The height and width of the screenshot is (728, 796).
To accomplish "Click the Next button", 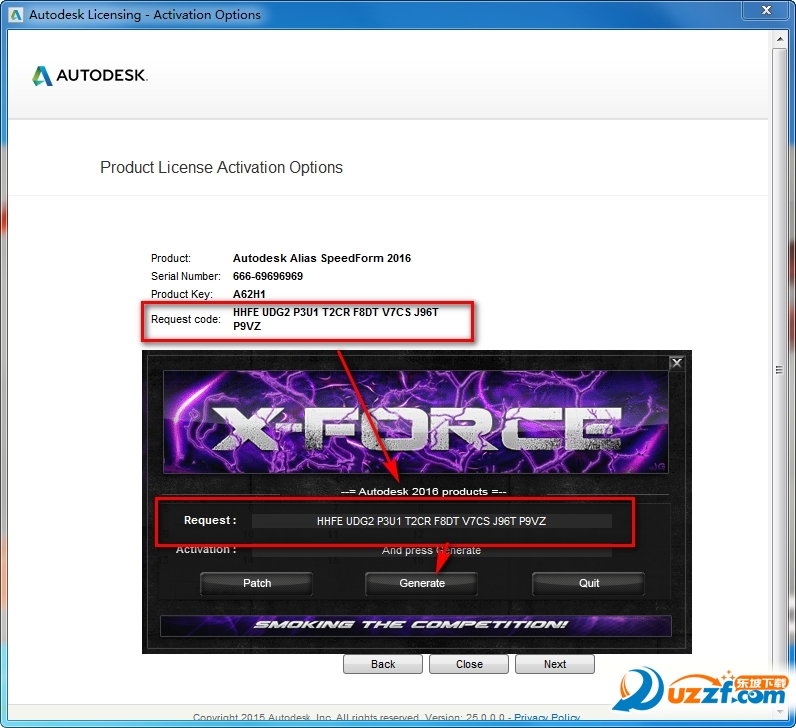I will coord(555,664).
